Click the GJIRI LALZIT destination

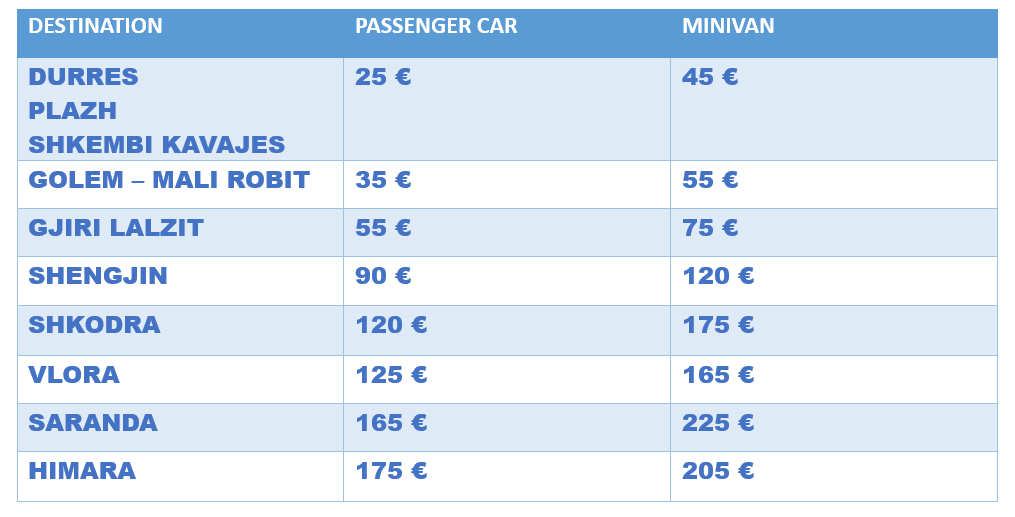(x=116, y=229)
